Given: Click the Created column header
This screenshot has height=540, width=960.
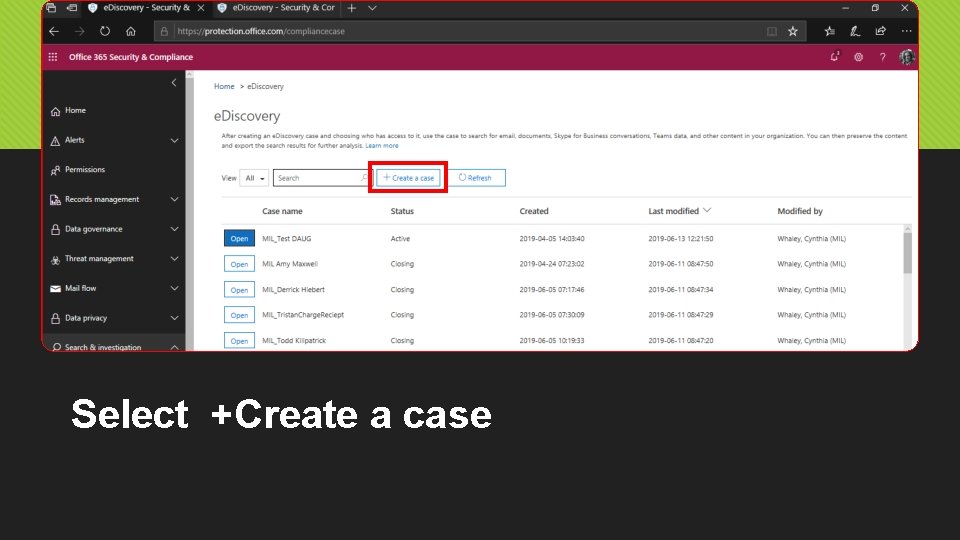Looking at the screenshot, I should point(534,211).
